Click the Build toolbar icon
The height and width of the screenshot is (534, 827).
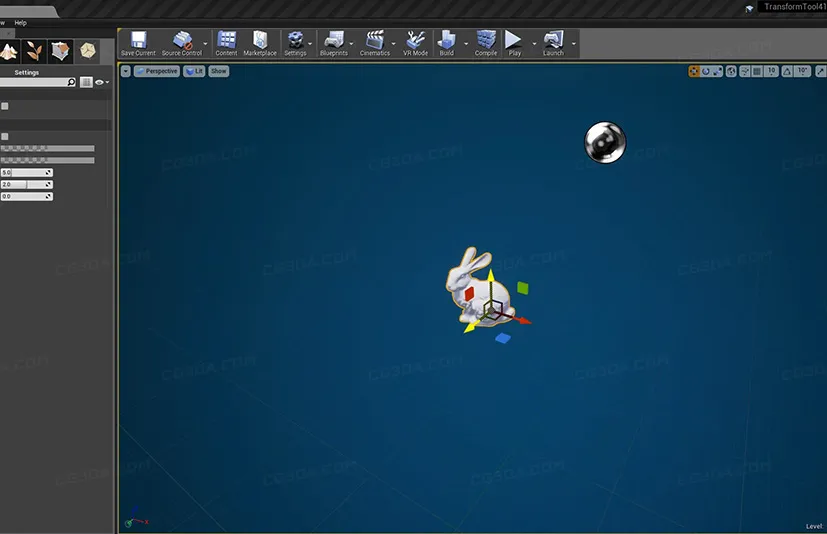(x=447, y=43)
